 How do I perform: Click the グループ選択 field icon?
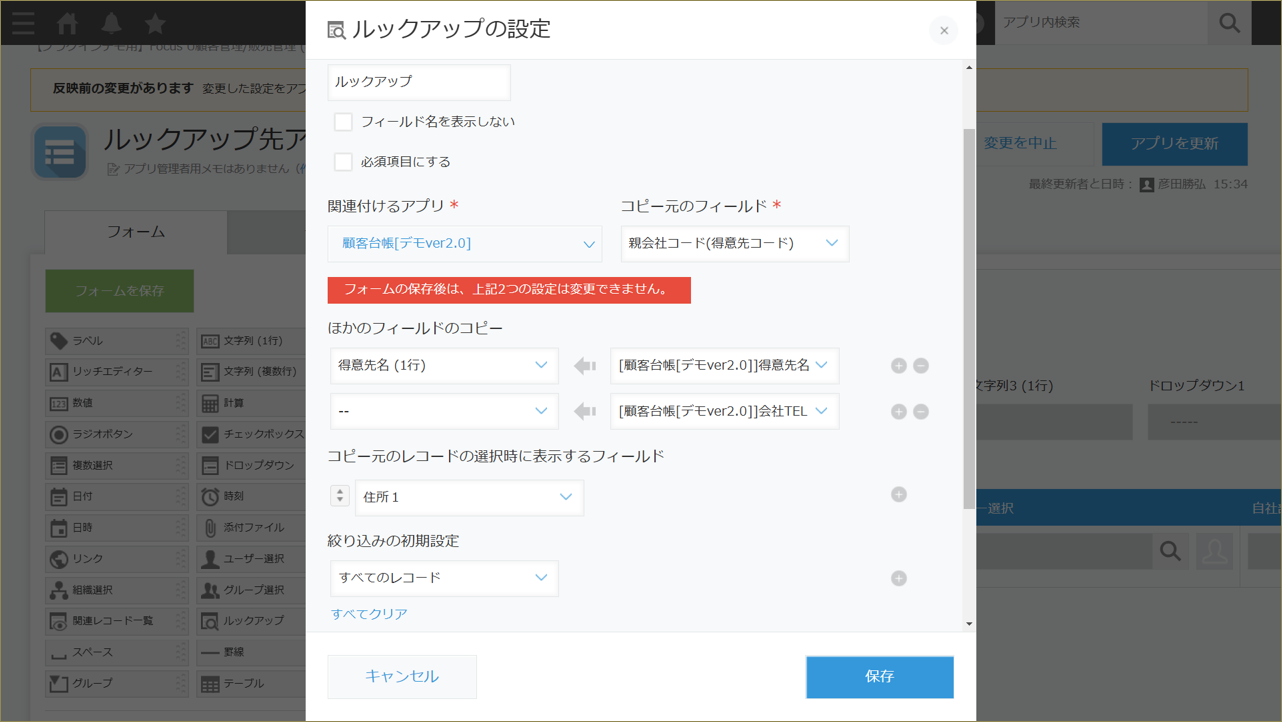[x=210, y=590]
